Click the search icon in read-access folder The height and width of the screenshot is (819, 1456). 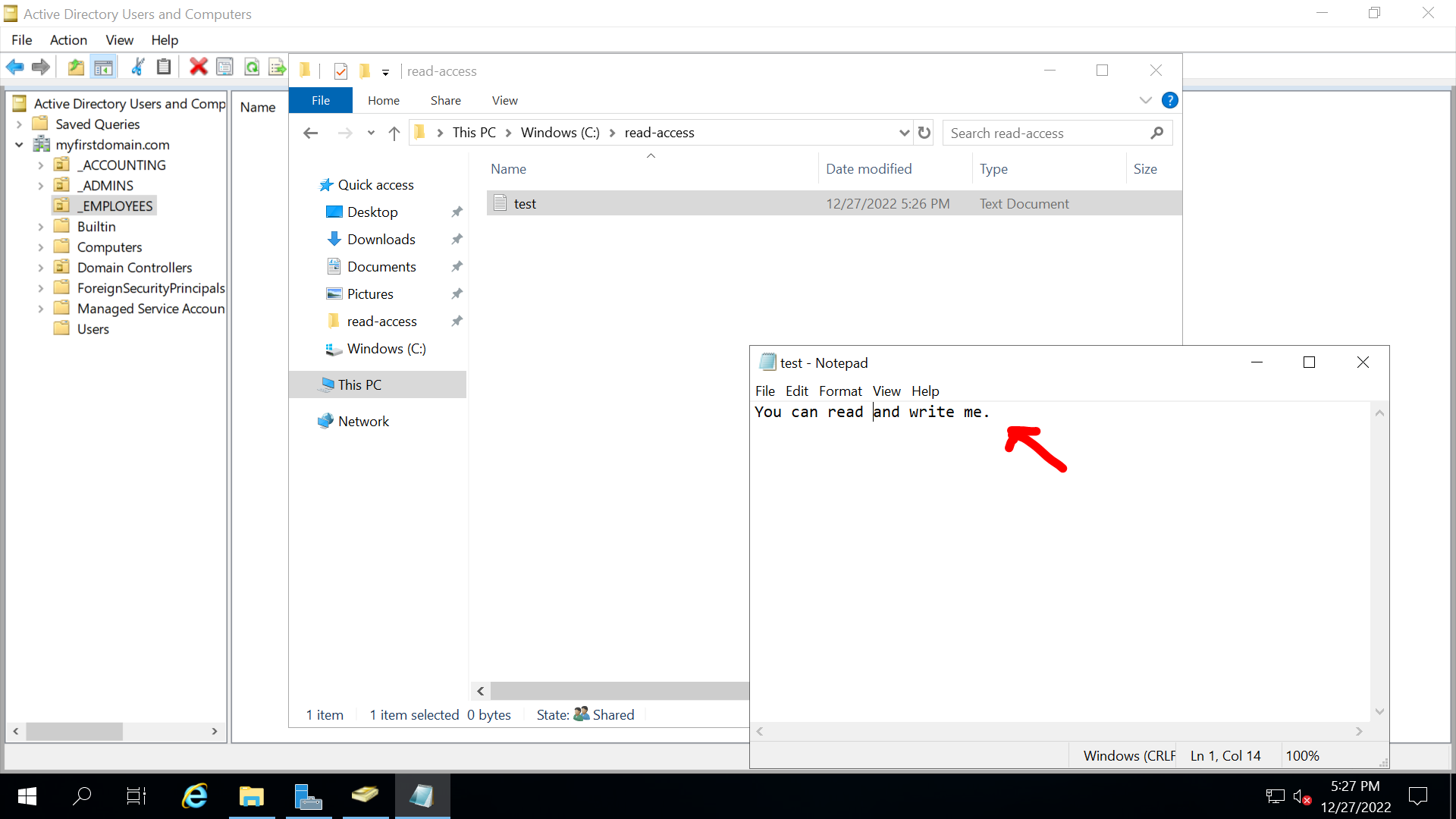pyautogui.click(x=1157, y=133)
